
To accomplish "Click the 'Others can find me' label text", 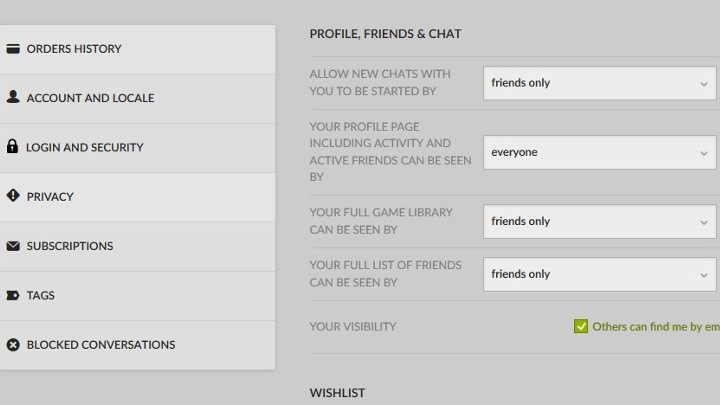I will (655, 327).
